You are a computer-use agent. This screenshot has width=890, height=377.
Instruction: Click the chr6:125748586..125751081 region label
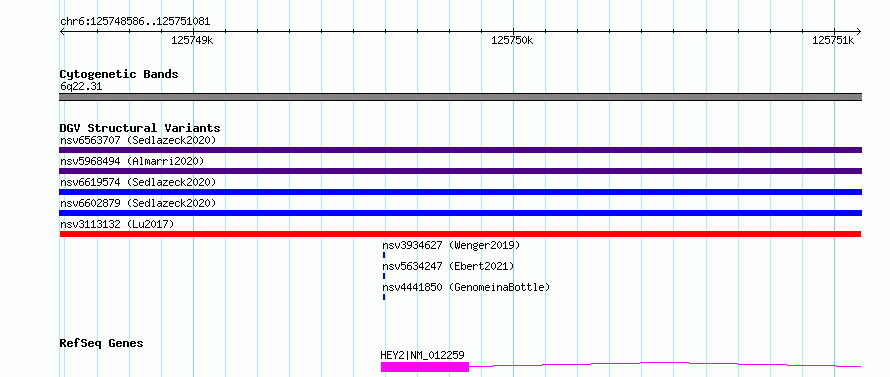coord(135,22)
